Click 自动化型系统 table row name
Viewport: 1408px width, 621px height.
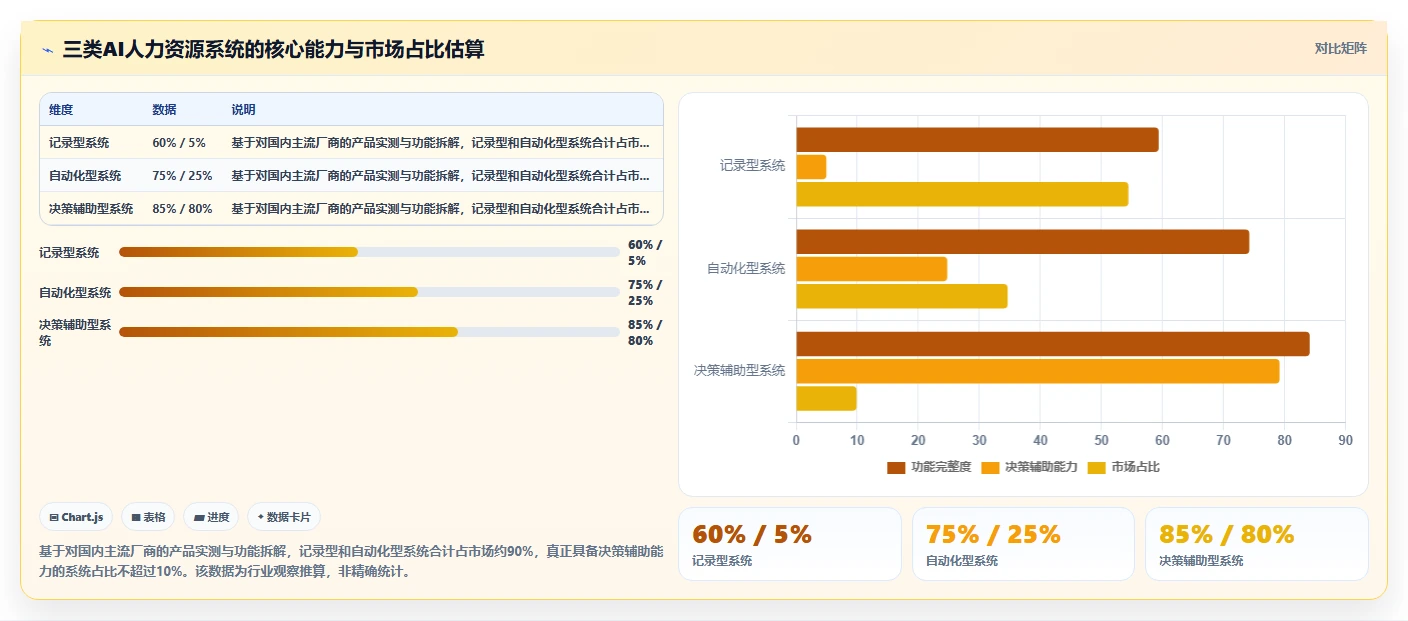85,176
